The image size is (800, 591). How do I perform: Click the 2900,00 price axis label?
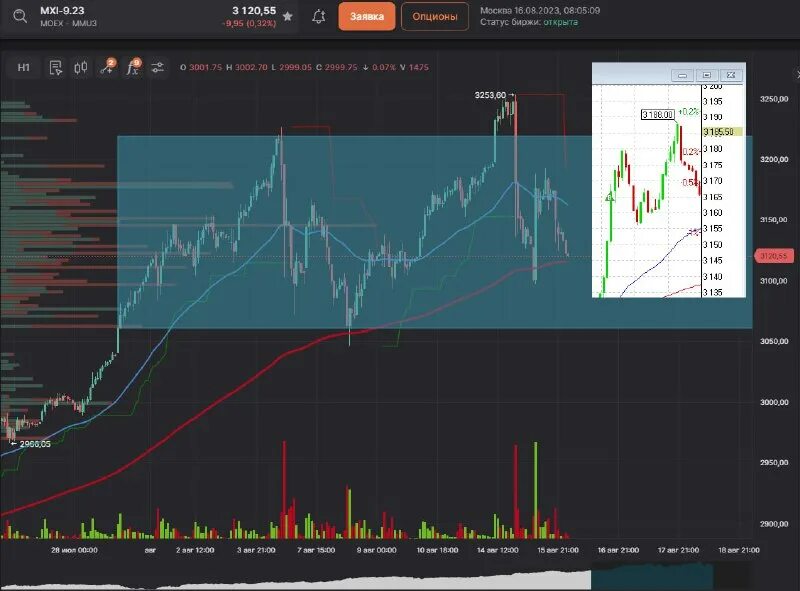[x=773, y=524]
